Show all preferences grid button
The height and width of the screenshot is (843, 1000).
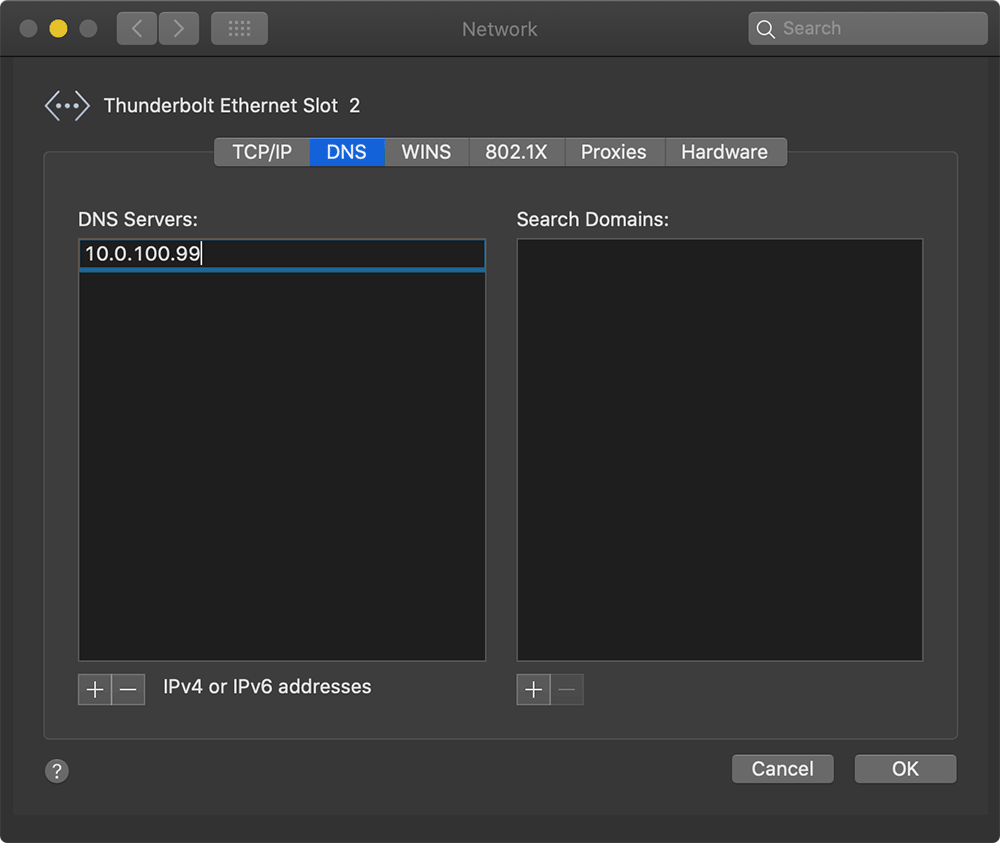coord(239,29)
